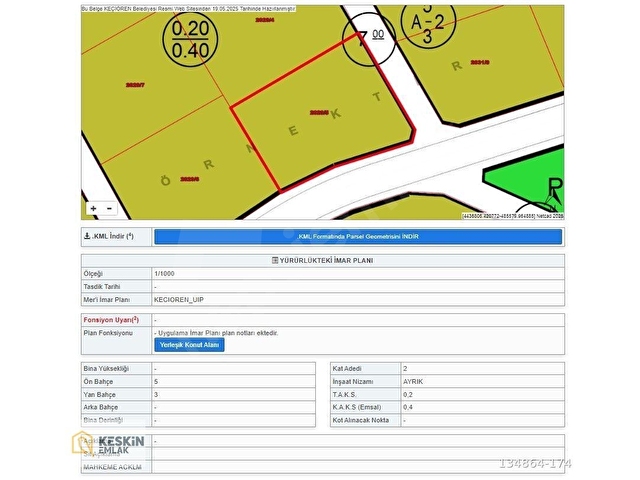Screen dimensions: 640x480
Task: Open the Yerleşik Konut Alanı plan function
Action: click(x=189, y=345)
